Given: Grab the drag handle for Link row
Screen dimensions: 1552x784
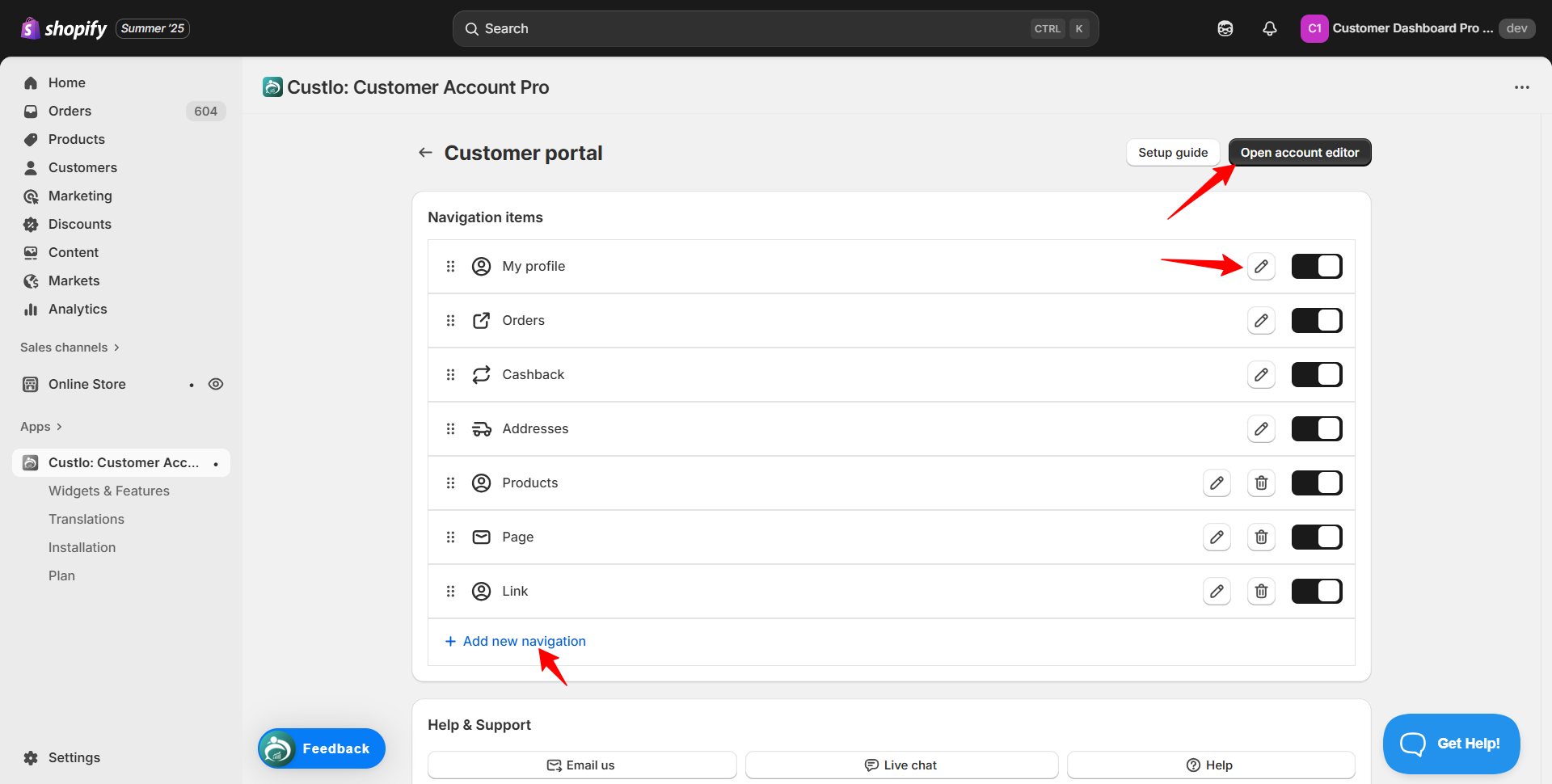Looking at the screenshot, I should (450, 591).
